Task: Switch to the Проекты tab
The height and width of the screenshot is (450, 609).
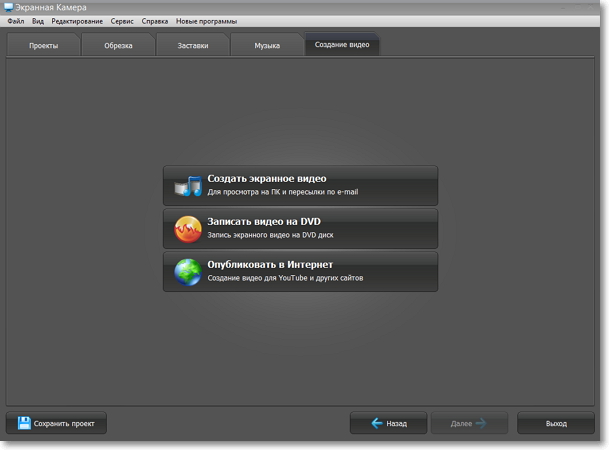Action: pyautogui.click(x=44, y=45)
